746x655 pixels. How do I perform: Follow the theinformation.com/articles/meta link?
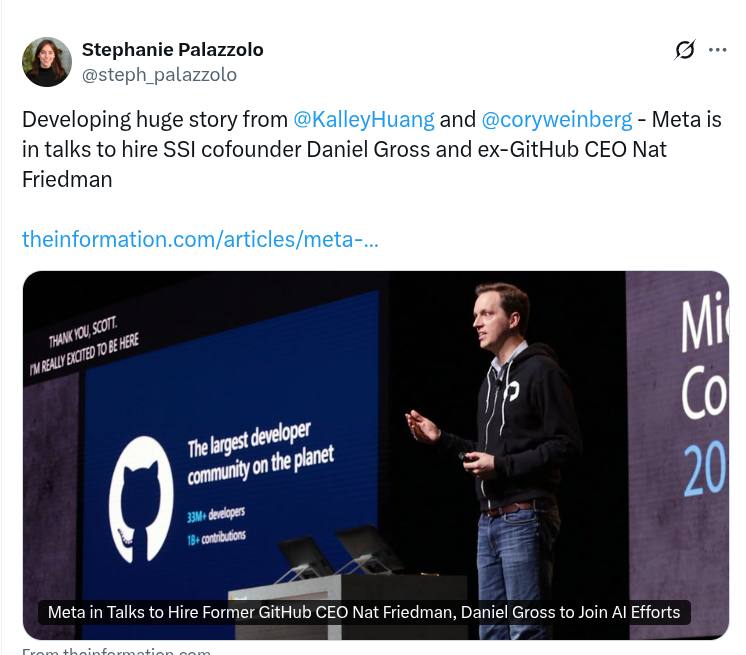(x=200, y=239)
